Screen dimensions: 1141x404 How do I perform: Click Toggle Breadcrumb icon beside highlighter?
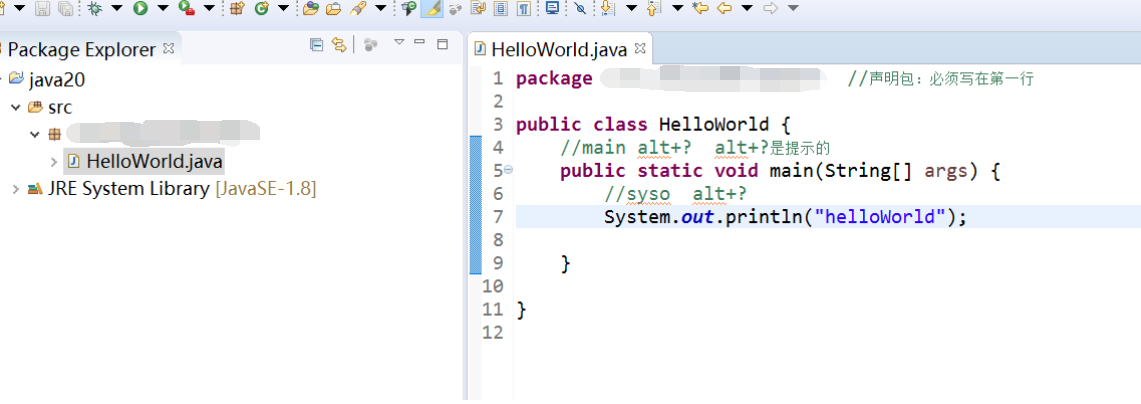point(409,9)
